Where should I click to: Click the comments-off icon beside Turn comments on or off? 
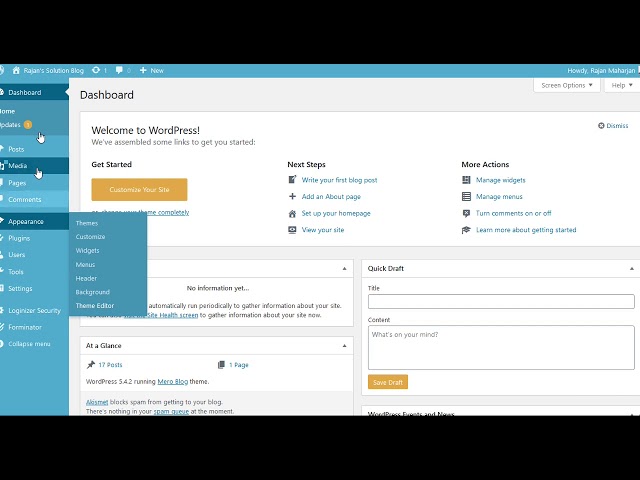click(466, 213)
